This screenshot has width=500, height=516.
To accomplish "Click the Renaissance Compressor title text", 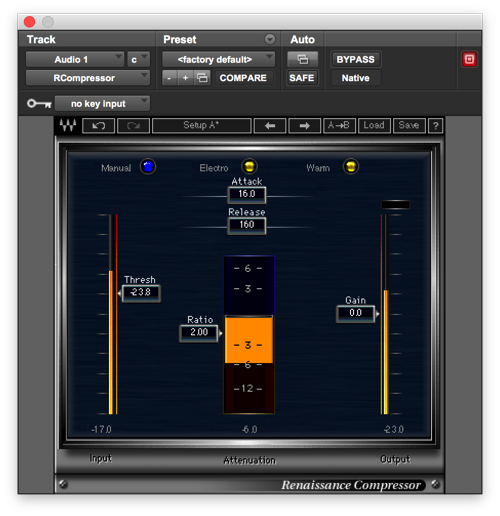I will [351, 485].
